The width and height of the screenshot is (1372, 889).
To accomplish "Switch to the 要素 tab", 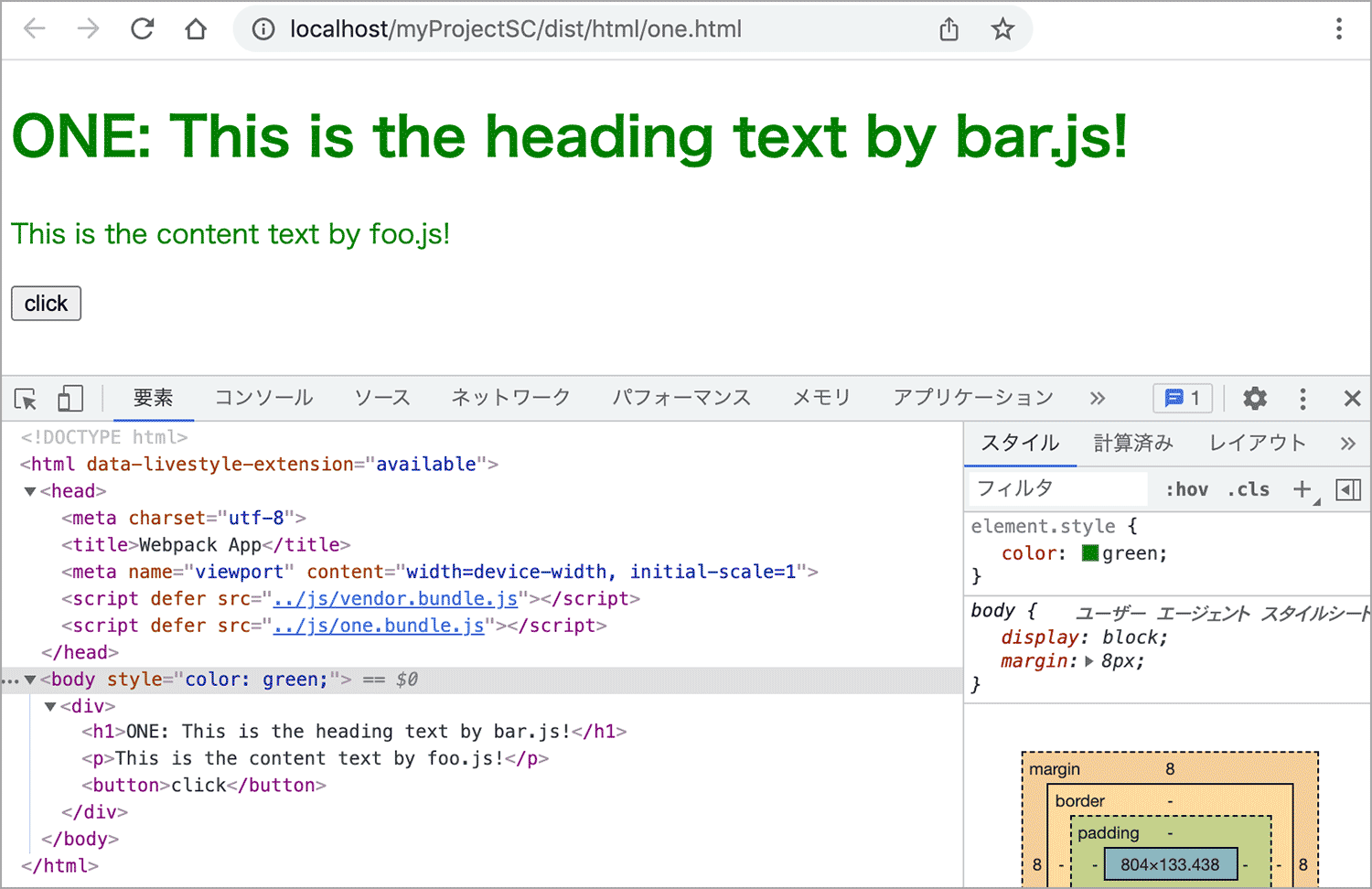I will point(153,398).
